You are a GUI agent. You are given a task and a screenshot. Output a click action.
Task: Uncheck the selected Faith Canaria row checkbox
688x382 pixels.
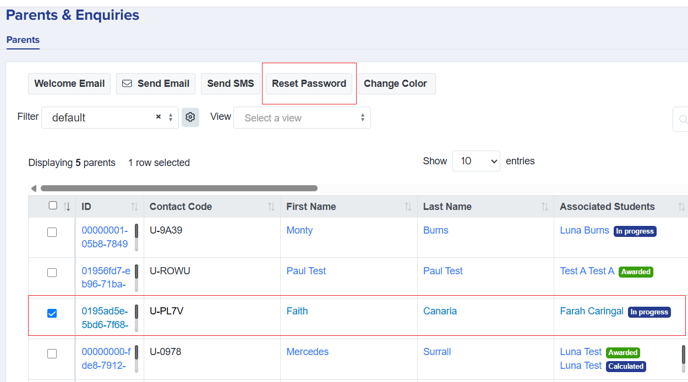52,313
